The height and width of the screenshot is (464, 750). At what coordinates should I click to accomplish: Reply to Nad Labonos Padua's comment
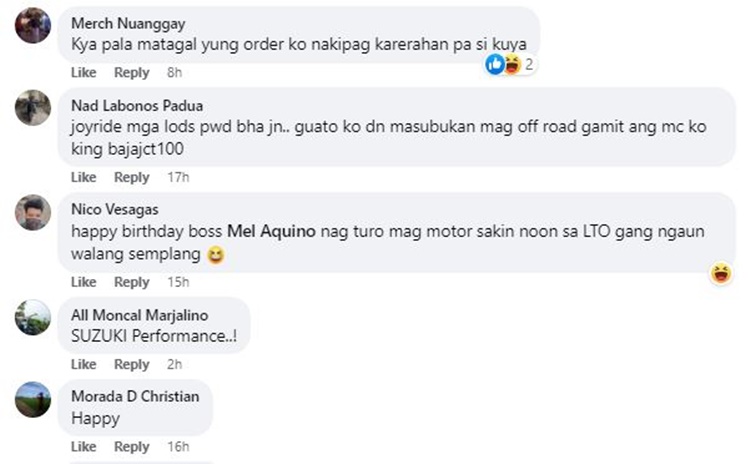131,177
